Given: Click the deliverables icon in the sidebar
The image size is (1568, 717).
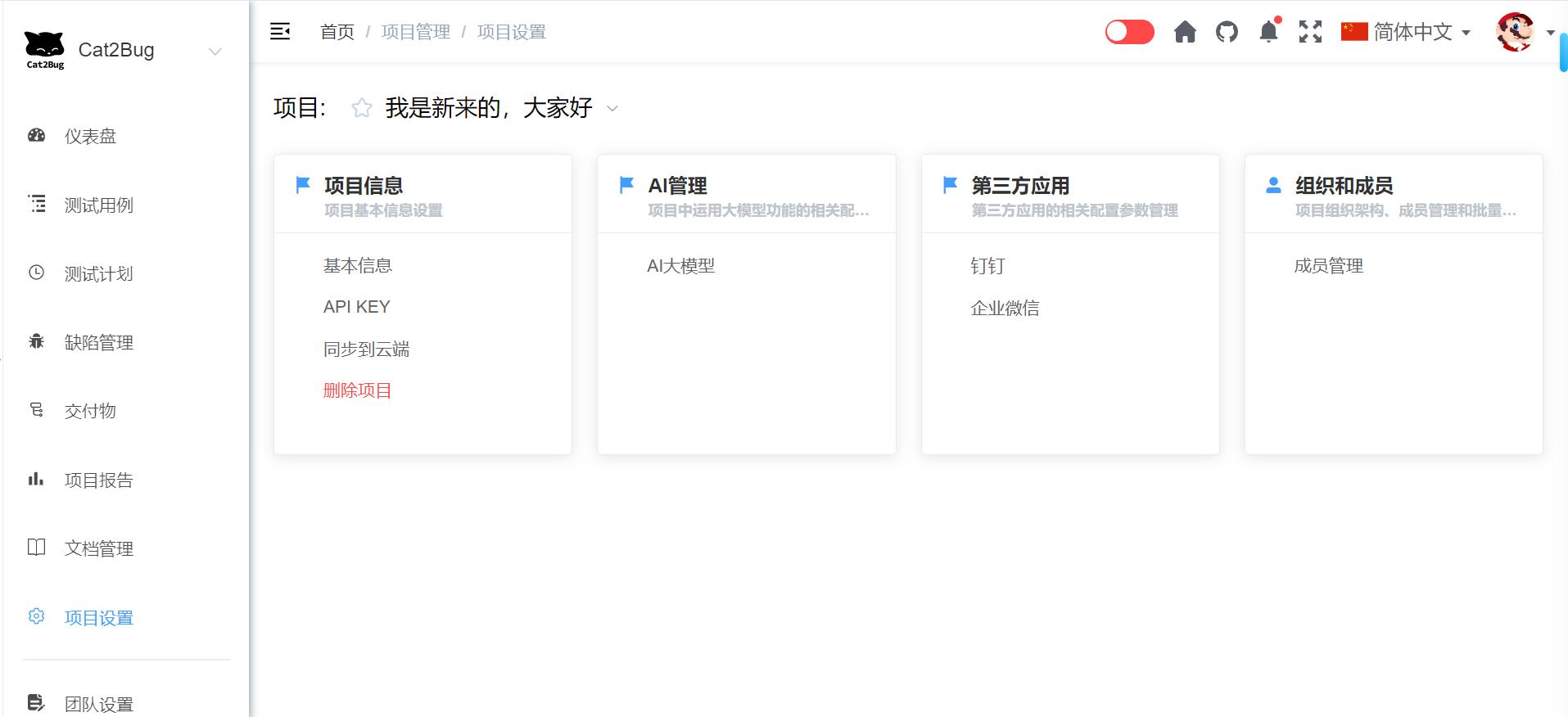Looking at the screenshot, I should click(x=37, y=410).
